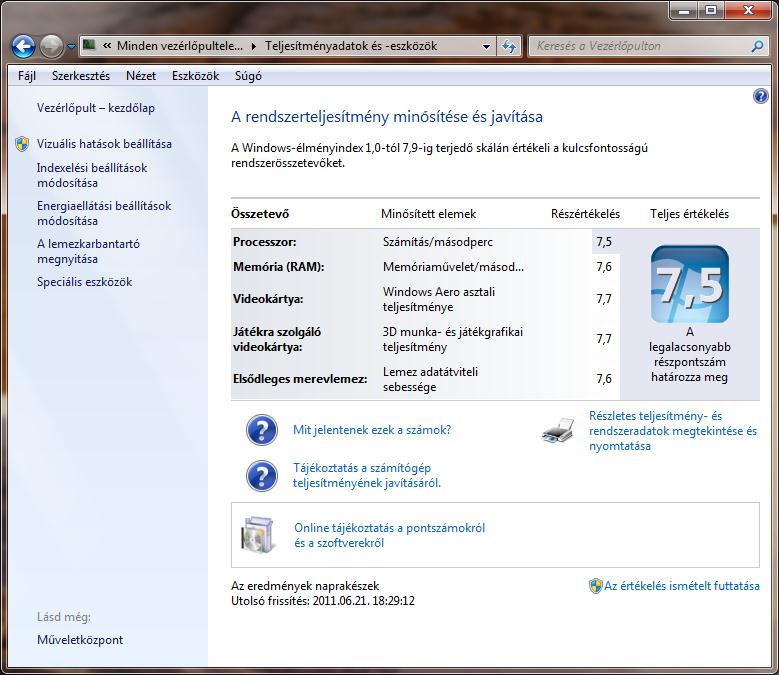
Task: Open the Eszközök menu
Action: tap(196, 76)
